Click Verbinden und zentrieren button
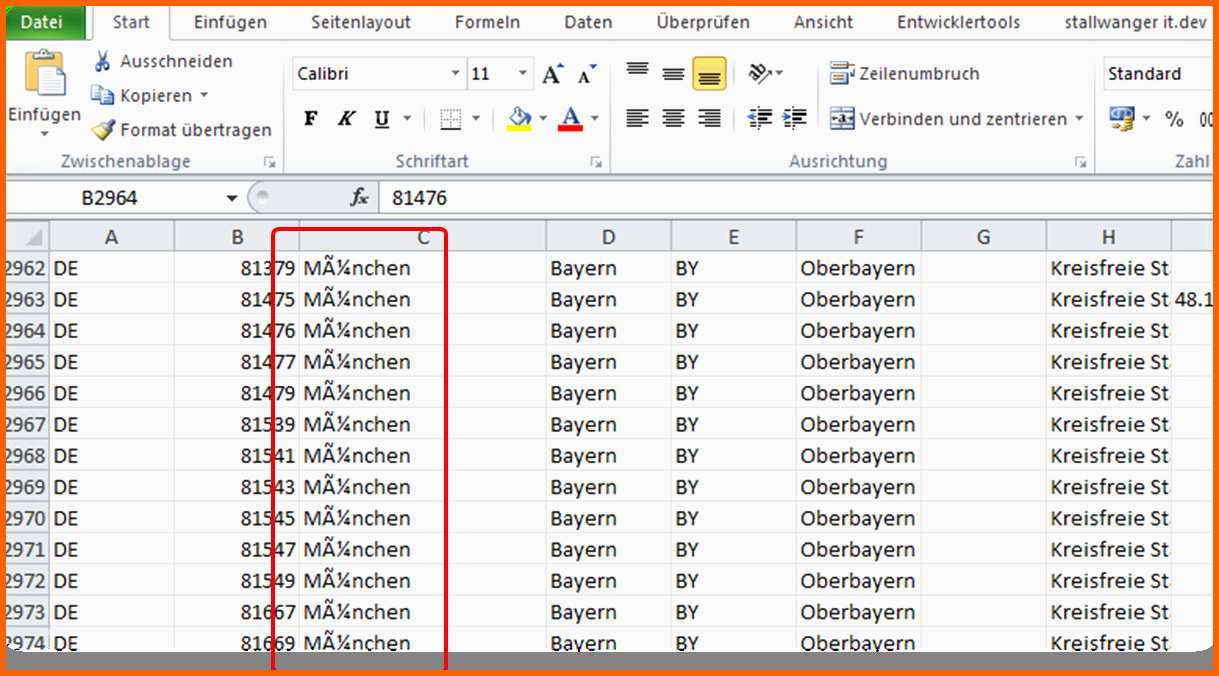 (948, 119)
